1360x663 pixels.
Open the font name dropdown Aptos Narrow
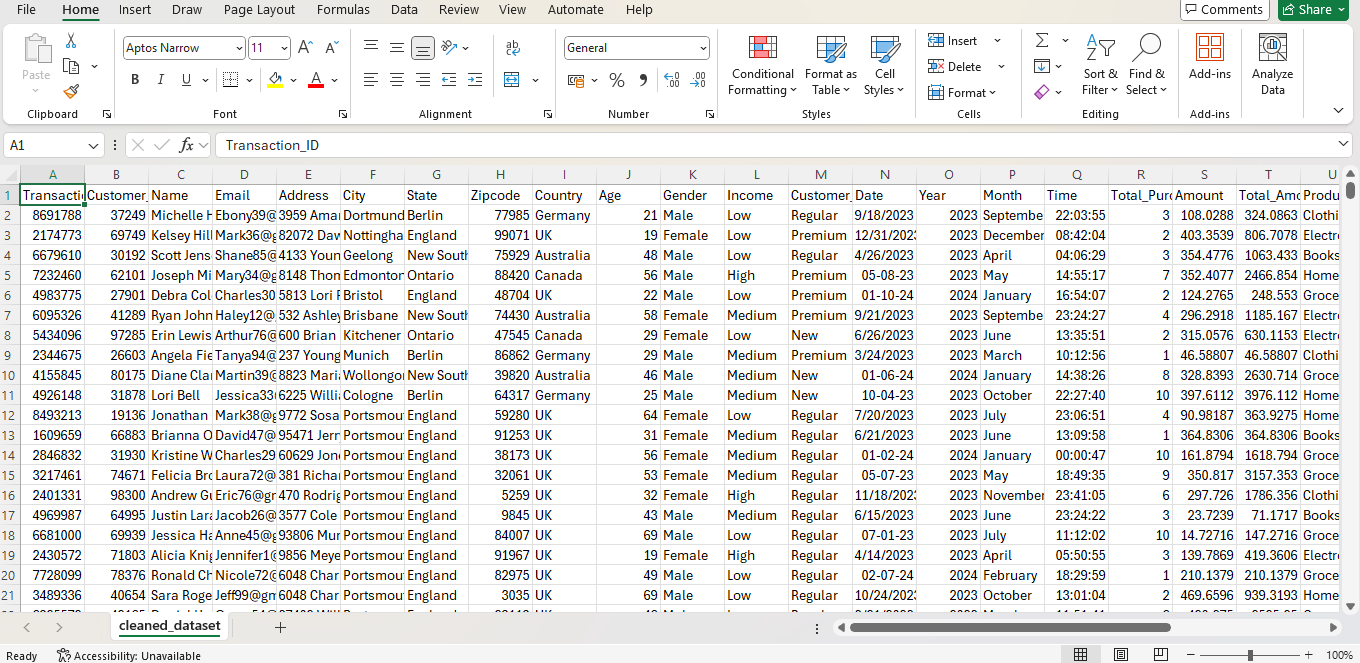coord(238,48)
